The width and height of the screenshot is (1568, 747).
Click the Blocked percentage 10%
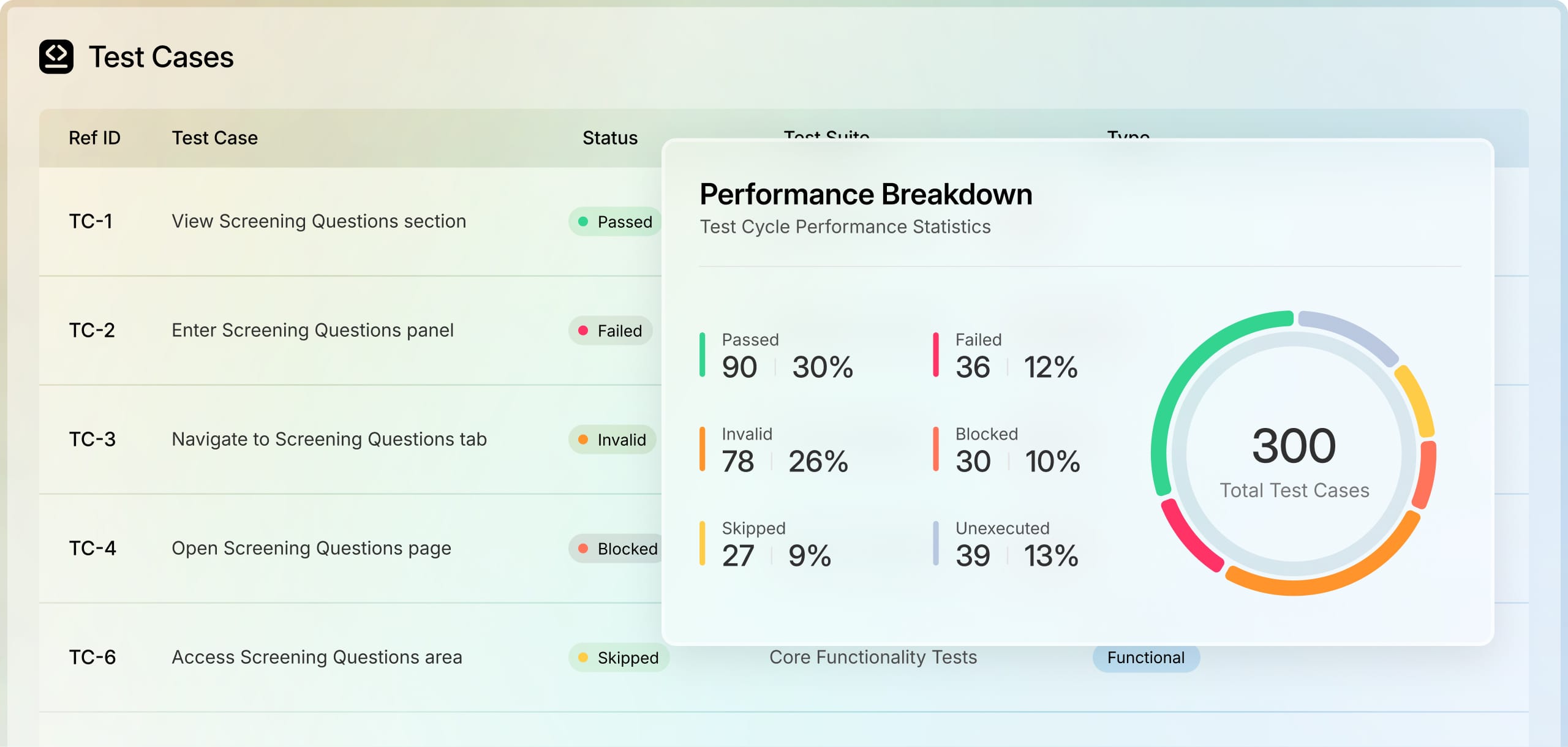pos(1052,462)
